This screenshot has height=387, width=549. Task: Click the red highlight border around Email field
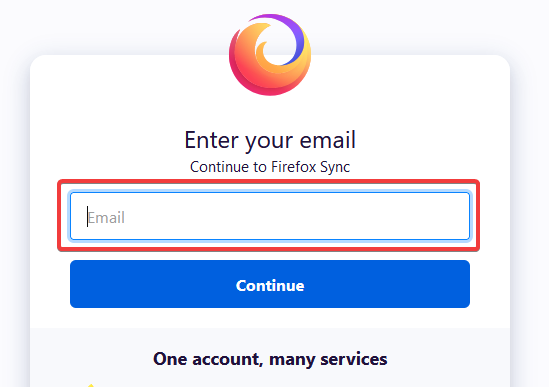point(269,182)
